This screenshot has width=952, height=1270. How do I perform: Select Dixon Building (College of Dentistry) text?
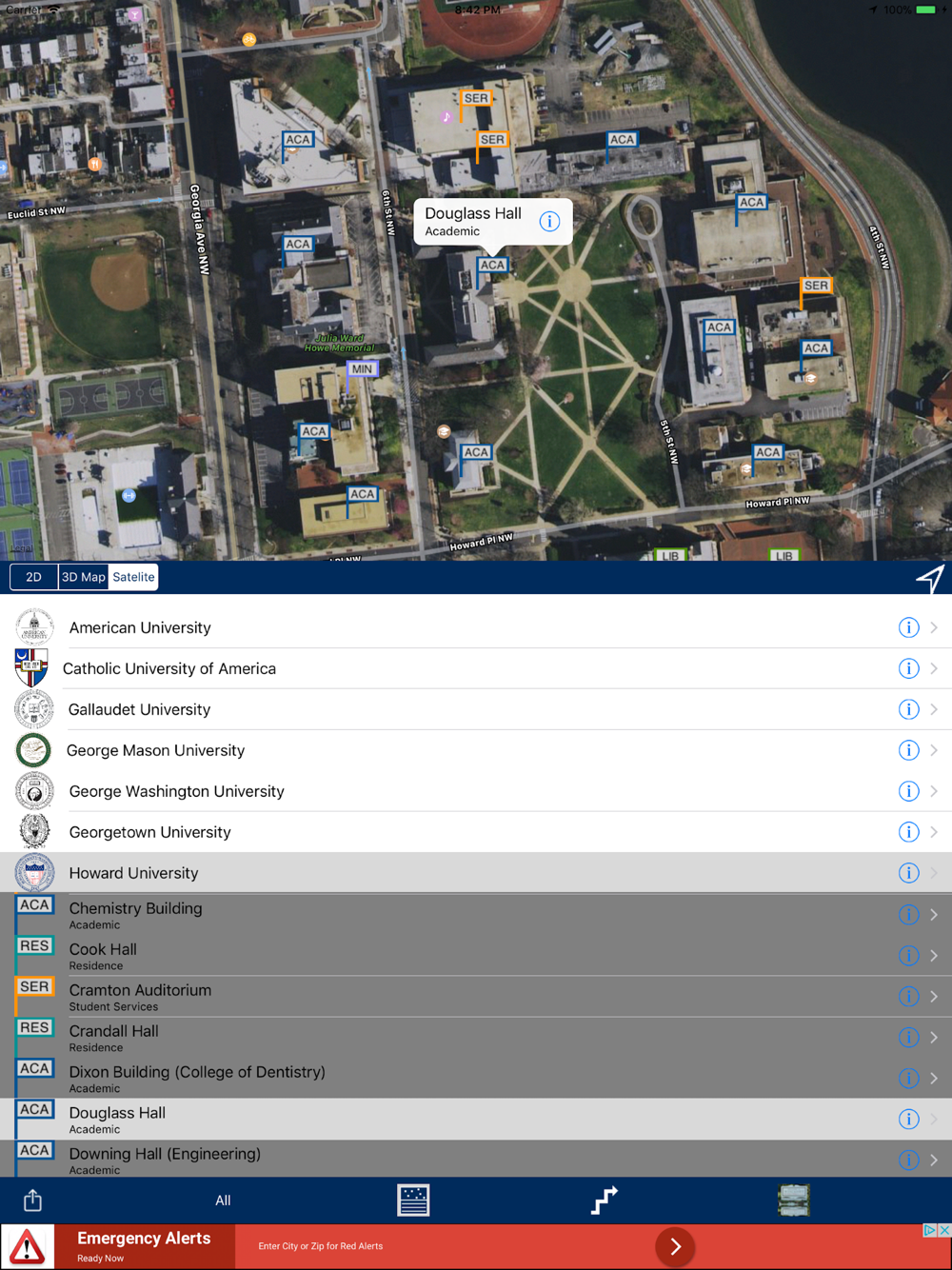pos(197,1072)
